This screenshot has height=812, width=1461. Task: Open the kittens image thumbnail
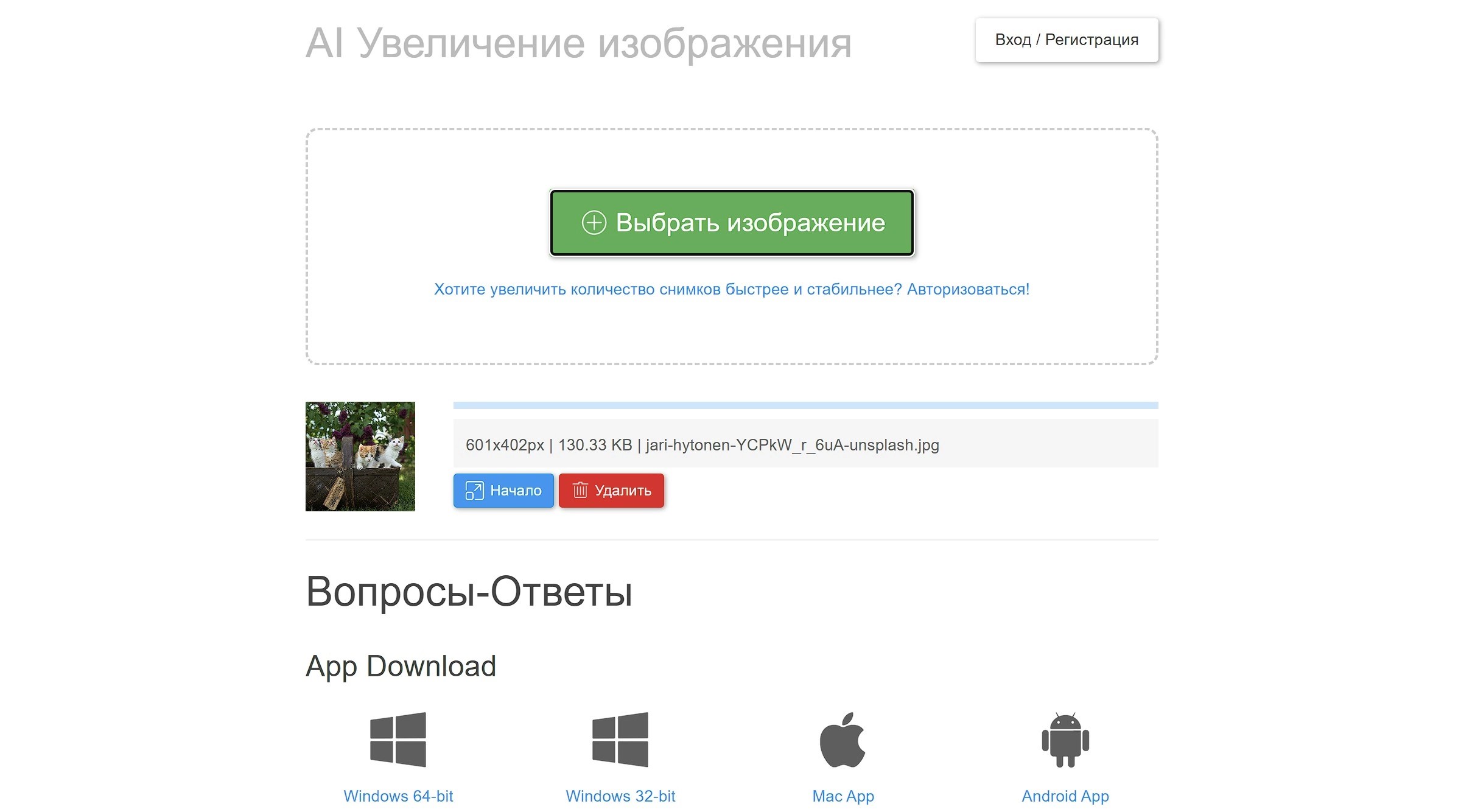pos(360,457)
